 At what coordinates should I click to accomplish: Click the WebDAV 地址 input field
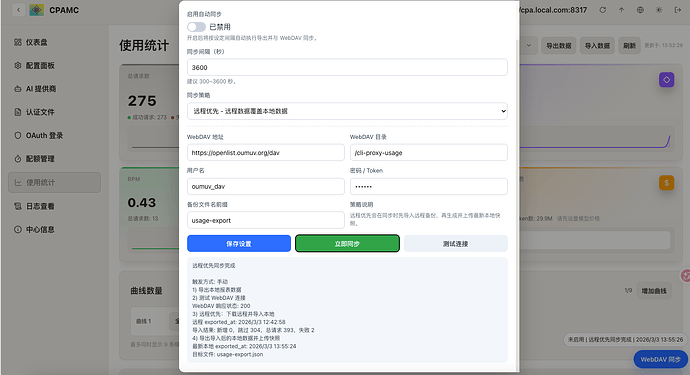coord(266,153)
